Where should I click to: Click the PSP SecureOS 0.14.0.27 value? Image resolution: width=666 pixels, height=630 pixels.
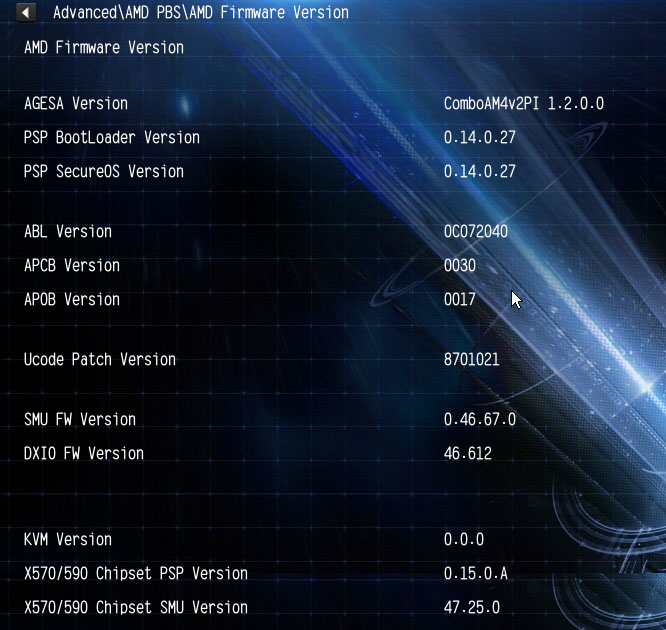[x=480, y=172]
